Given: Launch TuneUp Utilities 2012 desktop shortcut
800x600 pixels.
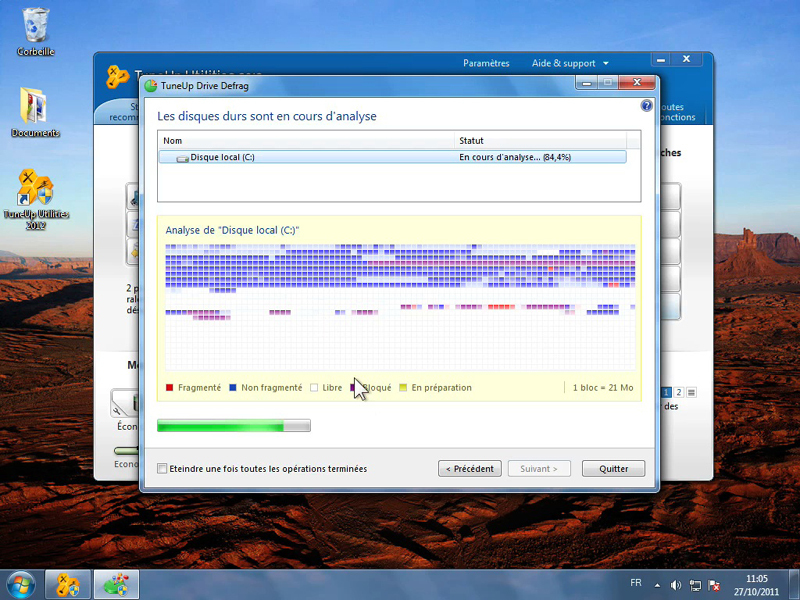Looking at the screenshot, I should (x=36, y=199).
